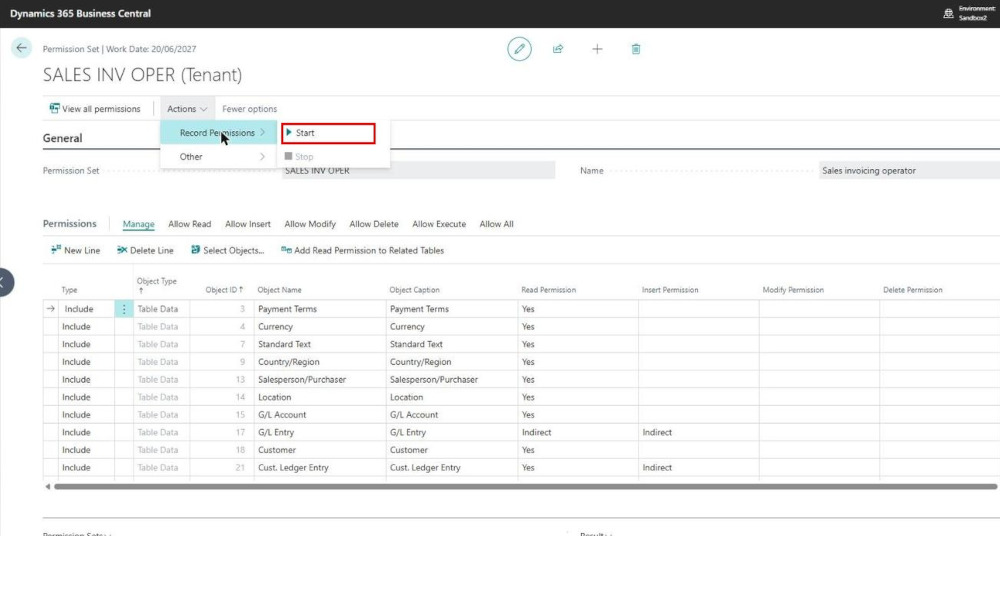Viewport: 1000px width, 600px height.
Task: Click Read Permission column header
Action: pyautogui.click(x=548, y=290)
